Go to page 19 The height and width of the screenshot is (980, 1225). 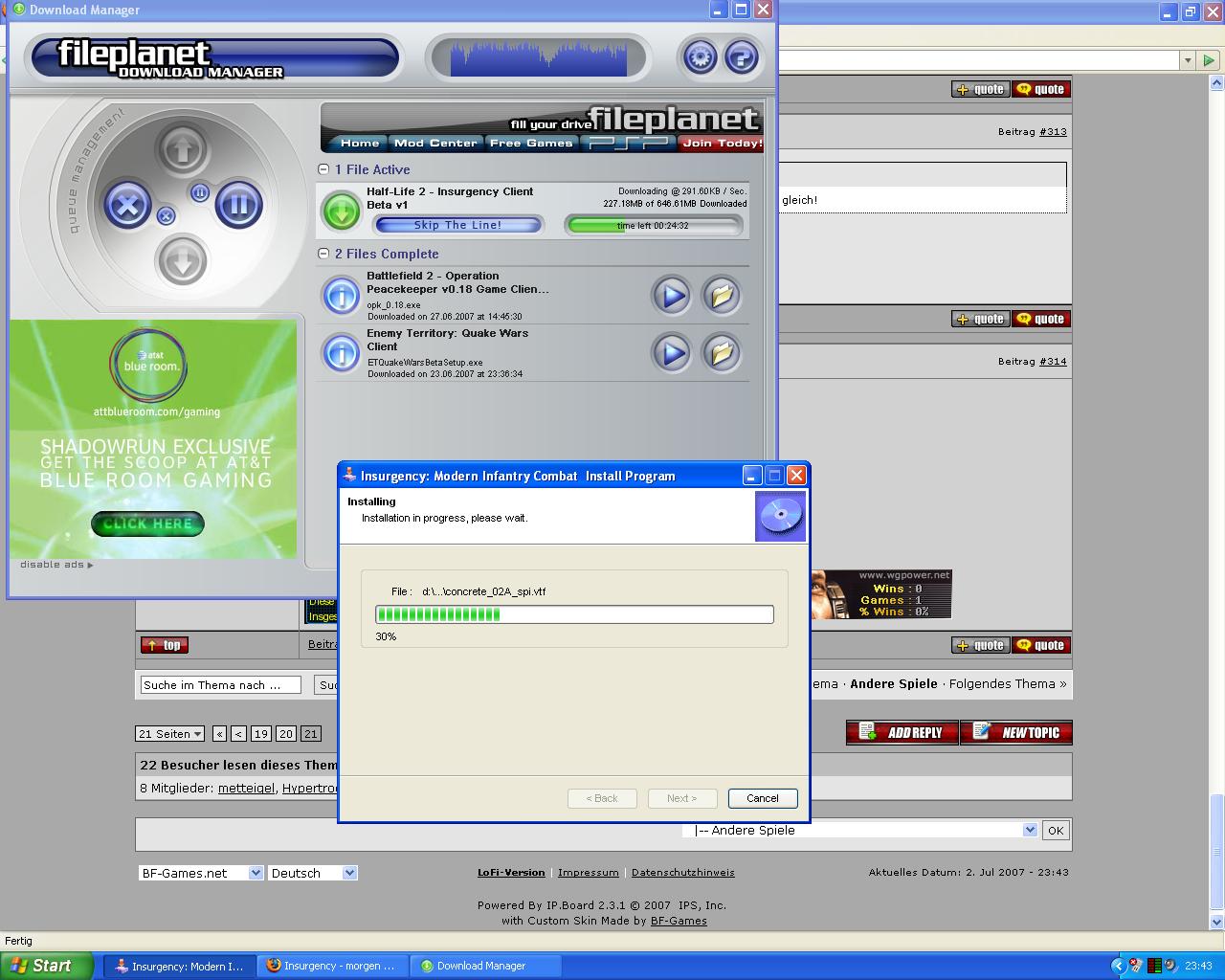260,734
